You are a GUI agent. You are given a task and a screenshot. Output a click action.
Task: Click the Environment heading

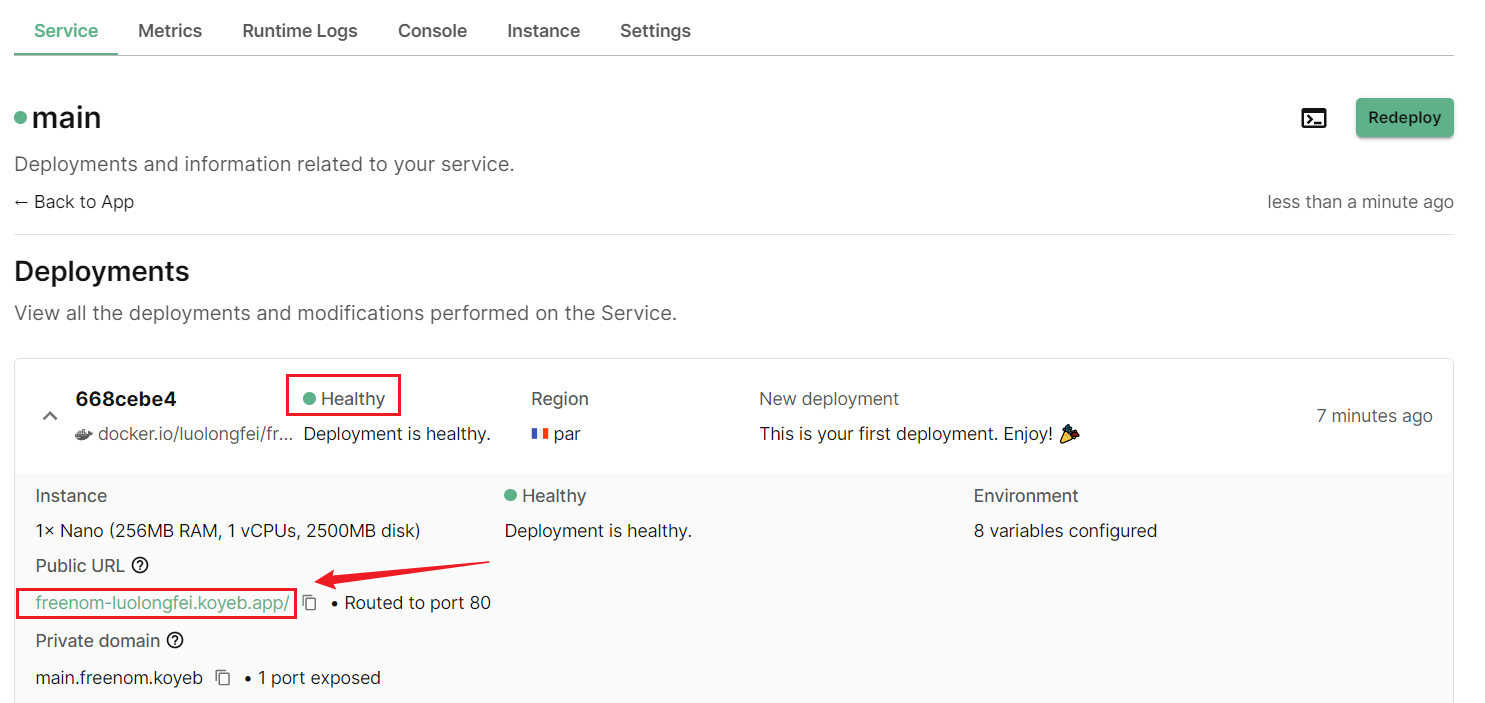[1026, 496]
